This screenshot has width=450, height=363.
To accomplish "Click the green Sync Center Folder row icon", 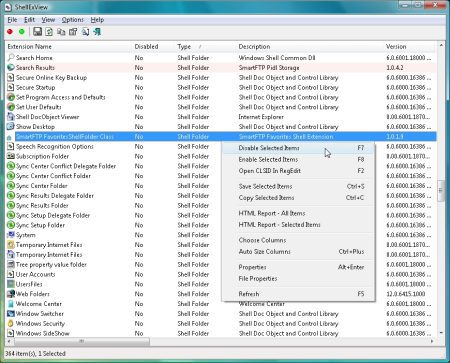I will click(11, 186).
